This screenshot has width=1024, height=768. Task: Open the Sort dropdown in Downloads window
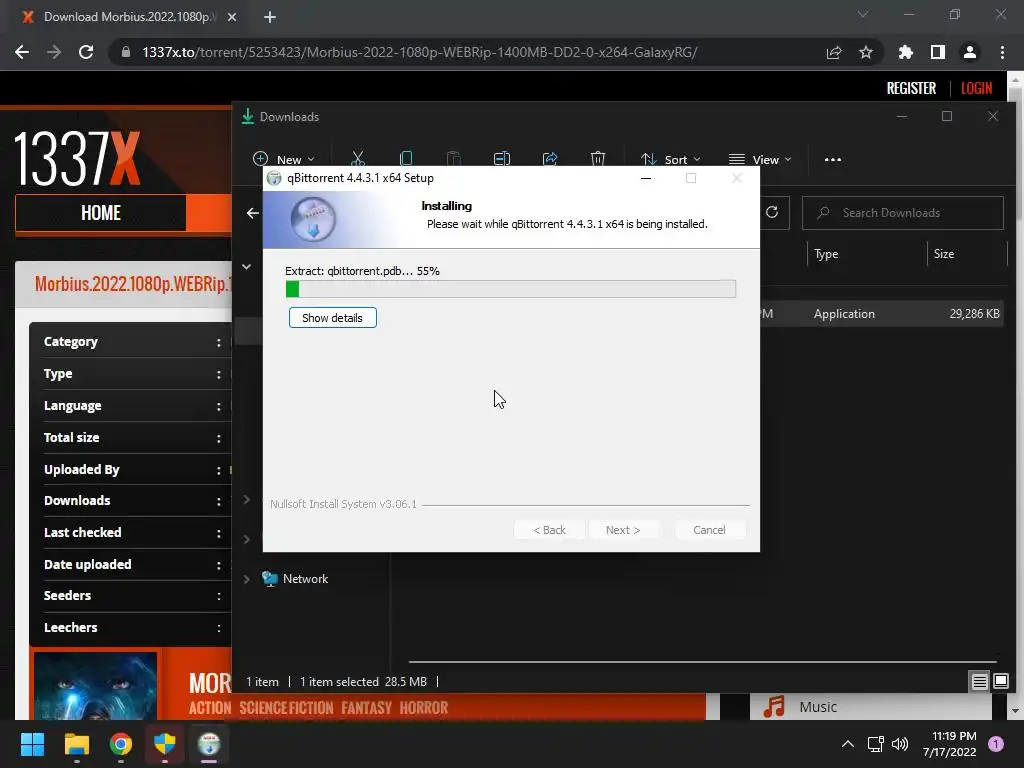point(670,159)
